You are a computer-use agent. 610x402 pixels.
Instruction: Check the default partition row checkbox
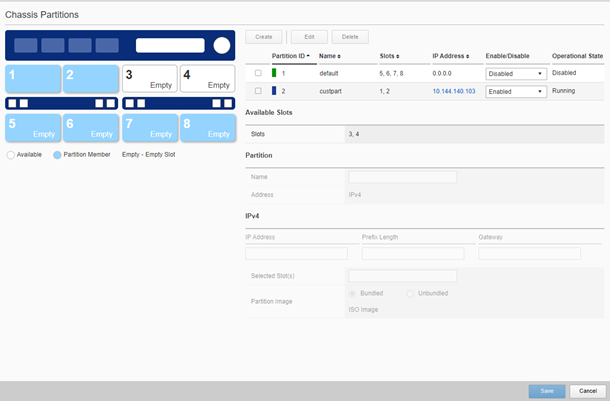tap(258, 73)
